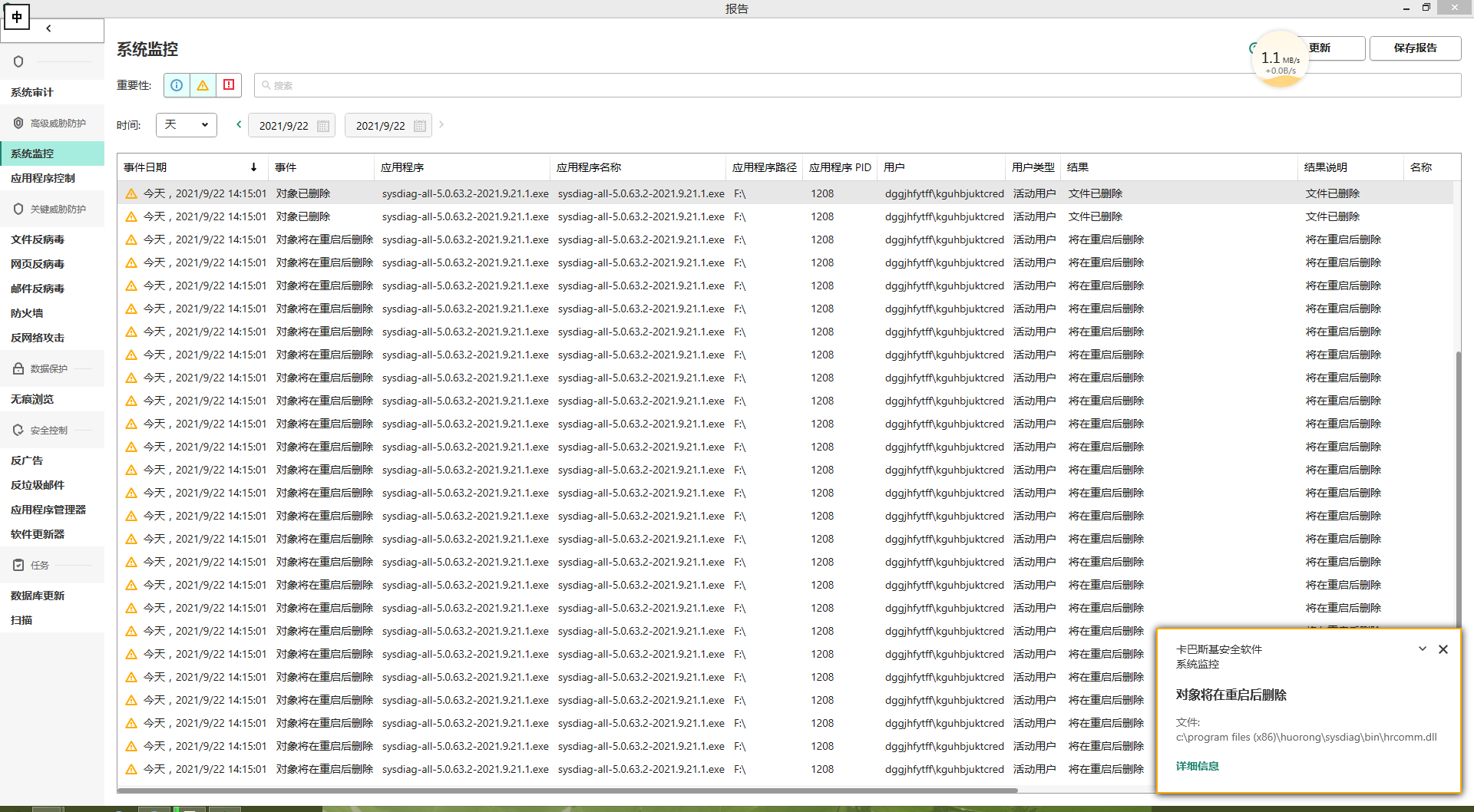The height and width of the screenshot is (812, 1474).
Task: Open the 文件反病毒 report section
Action: (38, 239)
